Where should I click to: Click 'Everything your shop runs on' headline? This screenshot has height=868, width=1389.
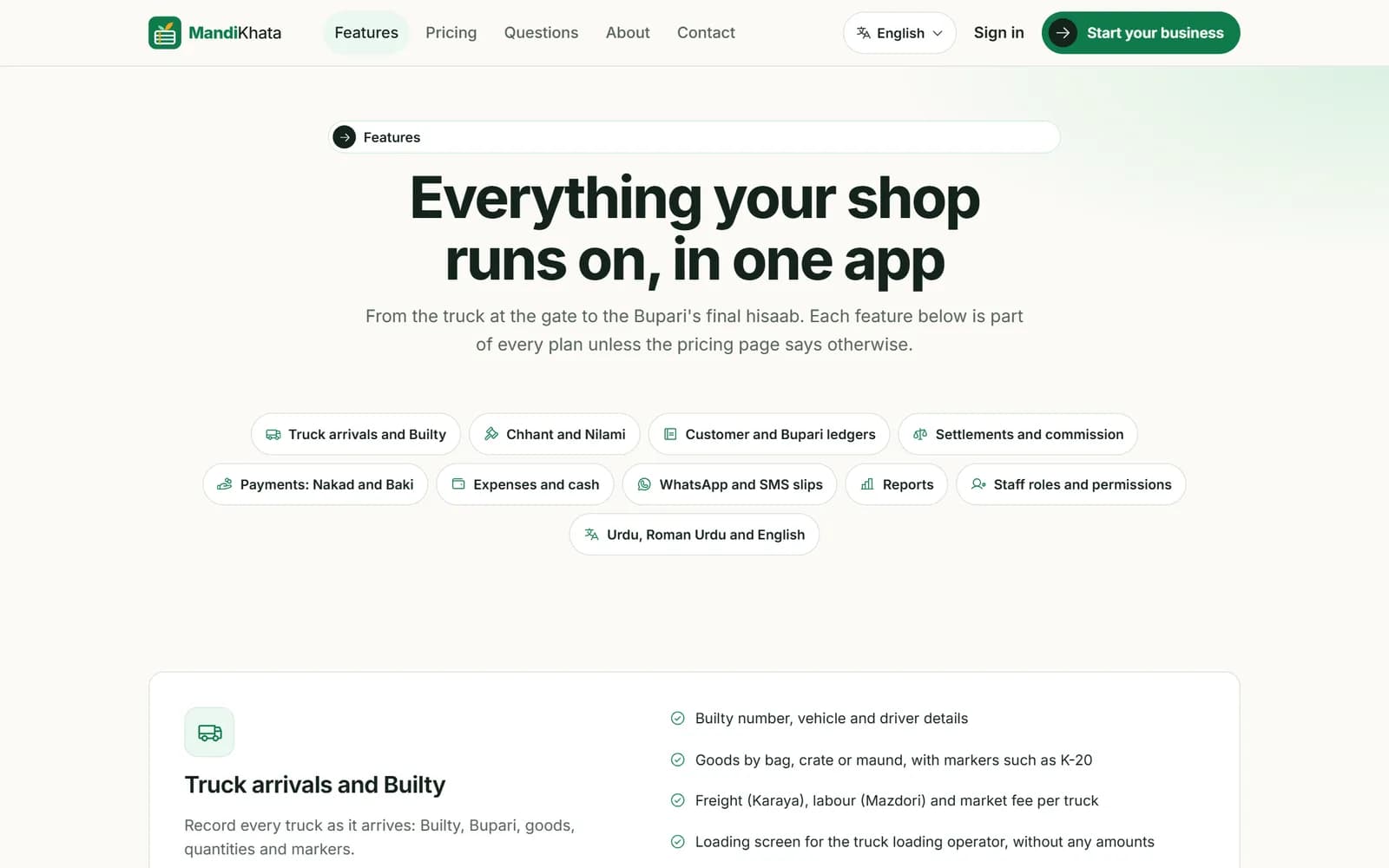(x=694, y=229)
